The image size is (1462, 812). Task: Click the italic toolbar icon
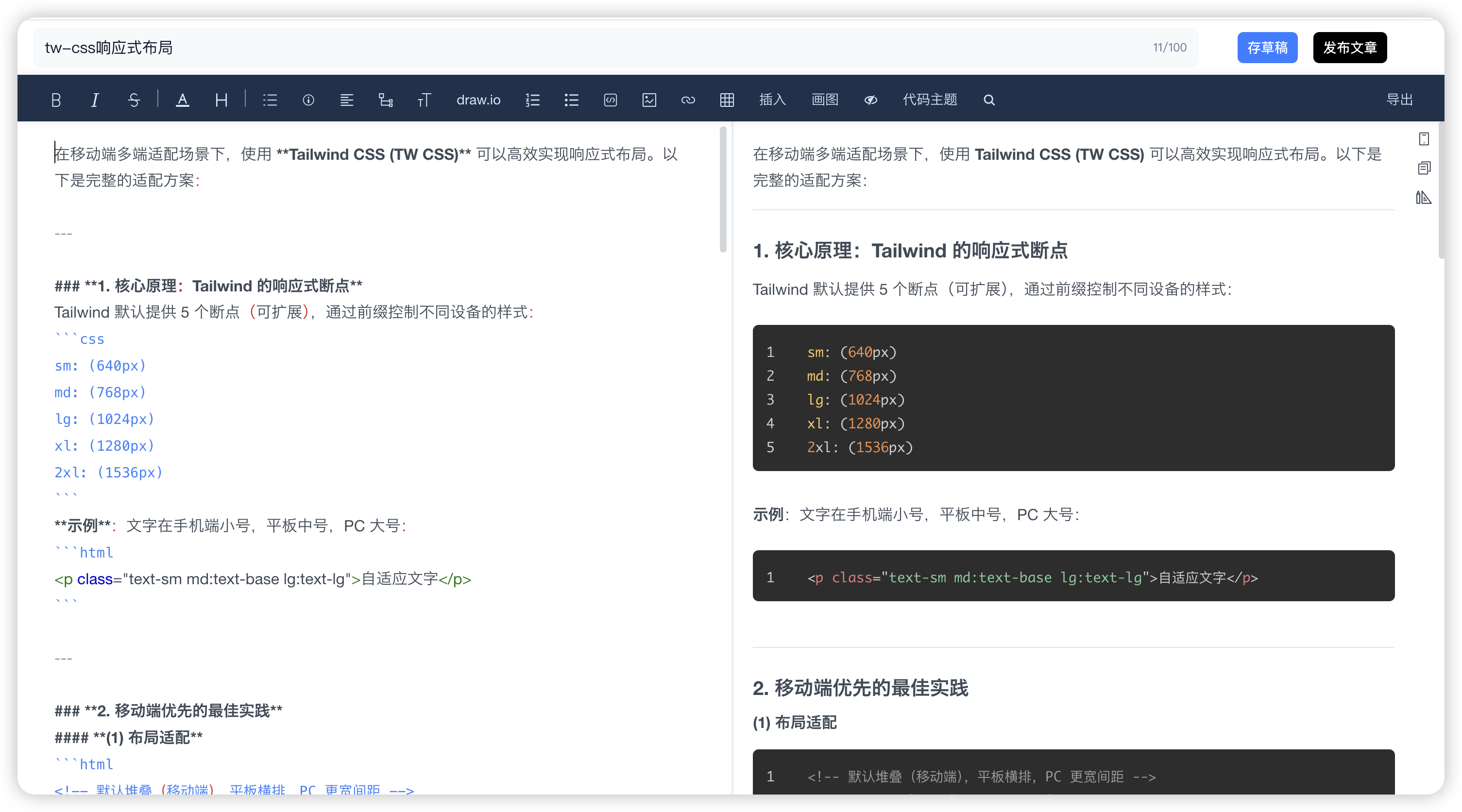point(95,100)
